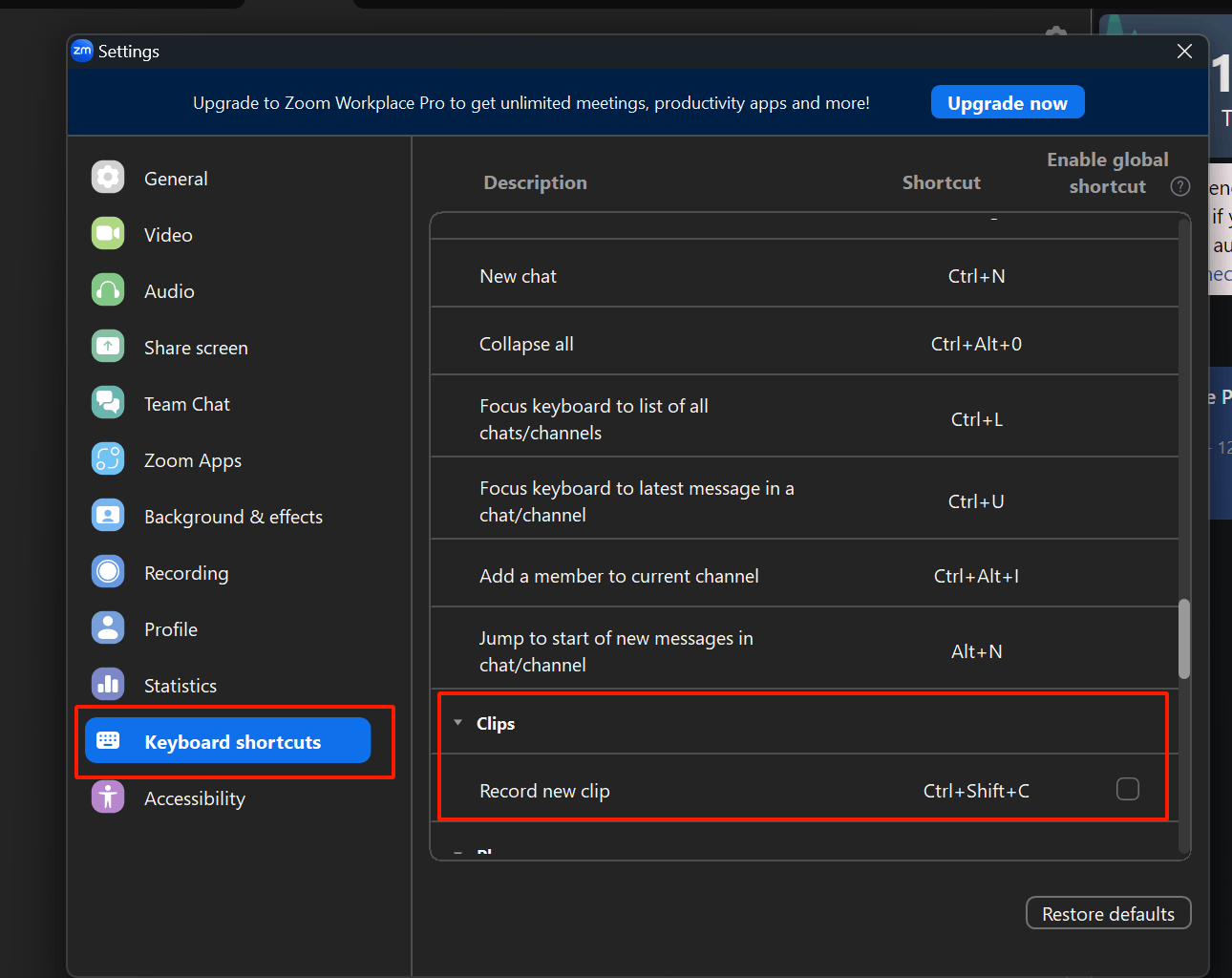Open Video settings camera icon

[108, 234]
